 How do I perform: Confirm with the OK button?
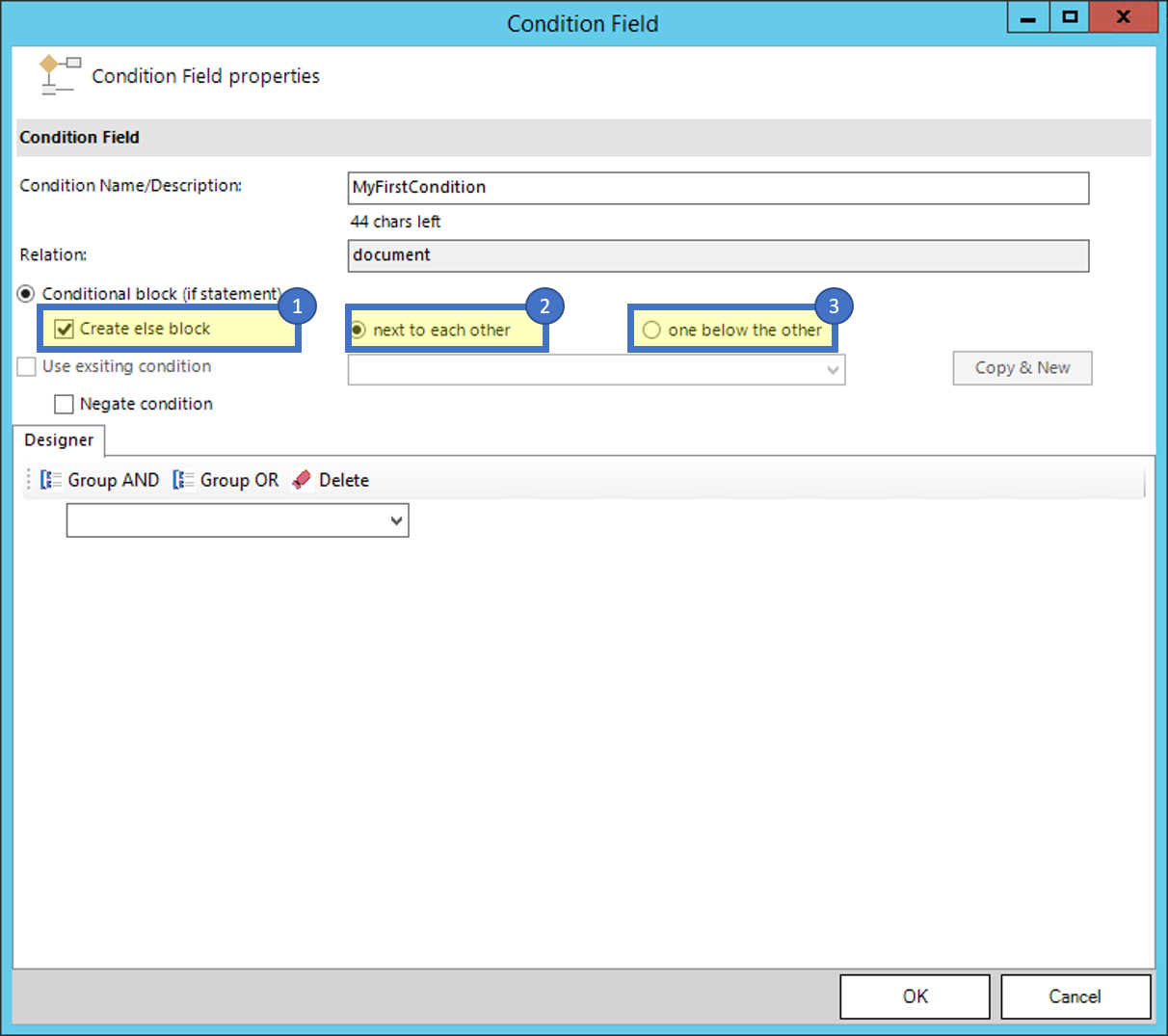click(x=914, y=996)
